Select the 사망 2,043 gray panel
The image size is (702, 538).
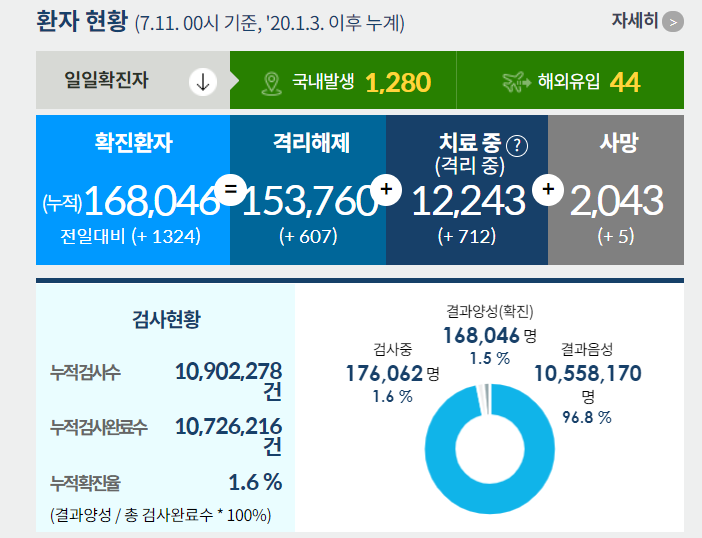[x=616, y=190]
